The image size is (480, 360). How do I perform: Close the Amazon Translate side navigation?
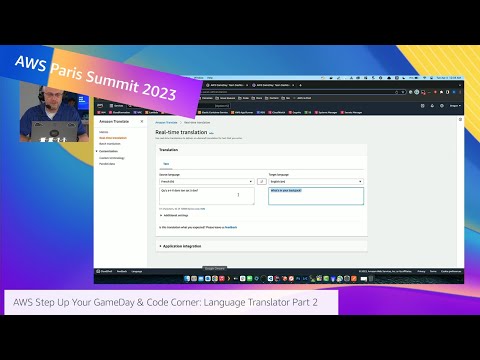click(x=142, y=121)
